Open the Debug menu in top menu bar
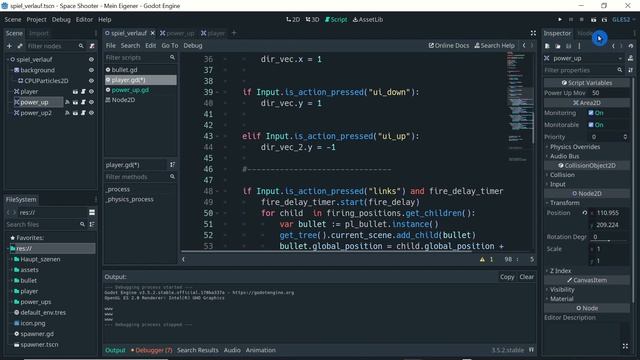This screenshot has width=640, height=360. [61, 19]
